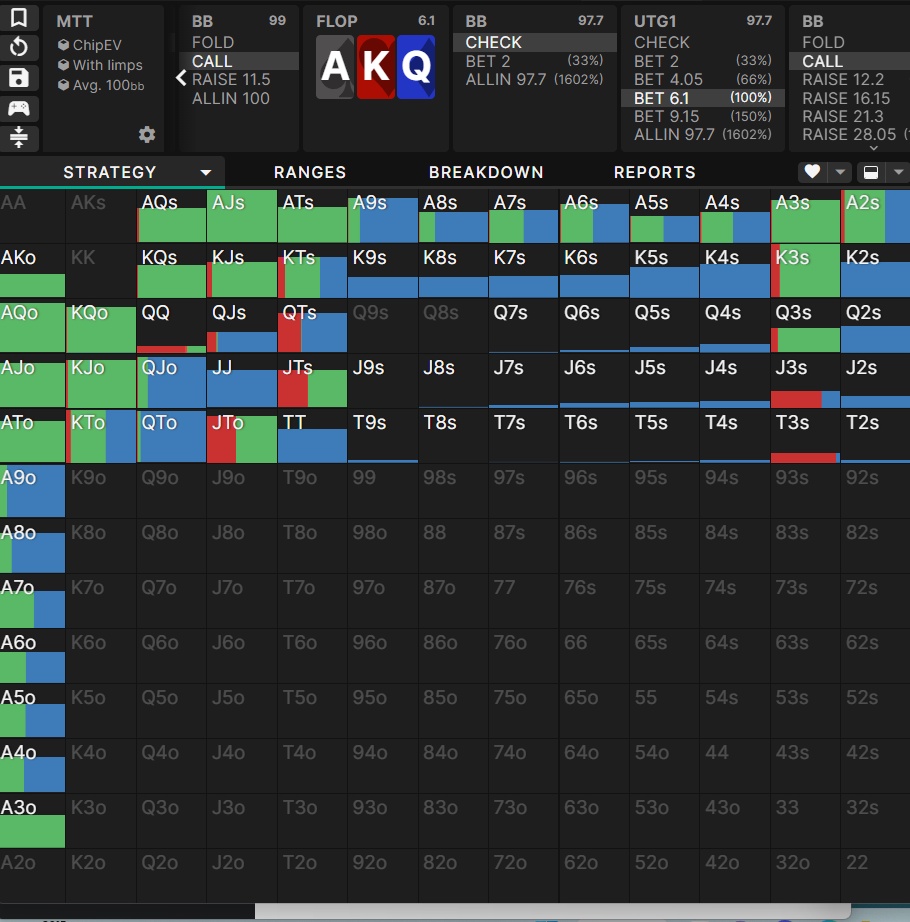The height and width of the screenshot is (922, 910).
Task: Open the REPORTS tab
Action: (654, 173)
